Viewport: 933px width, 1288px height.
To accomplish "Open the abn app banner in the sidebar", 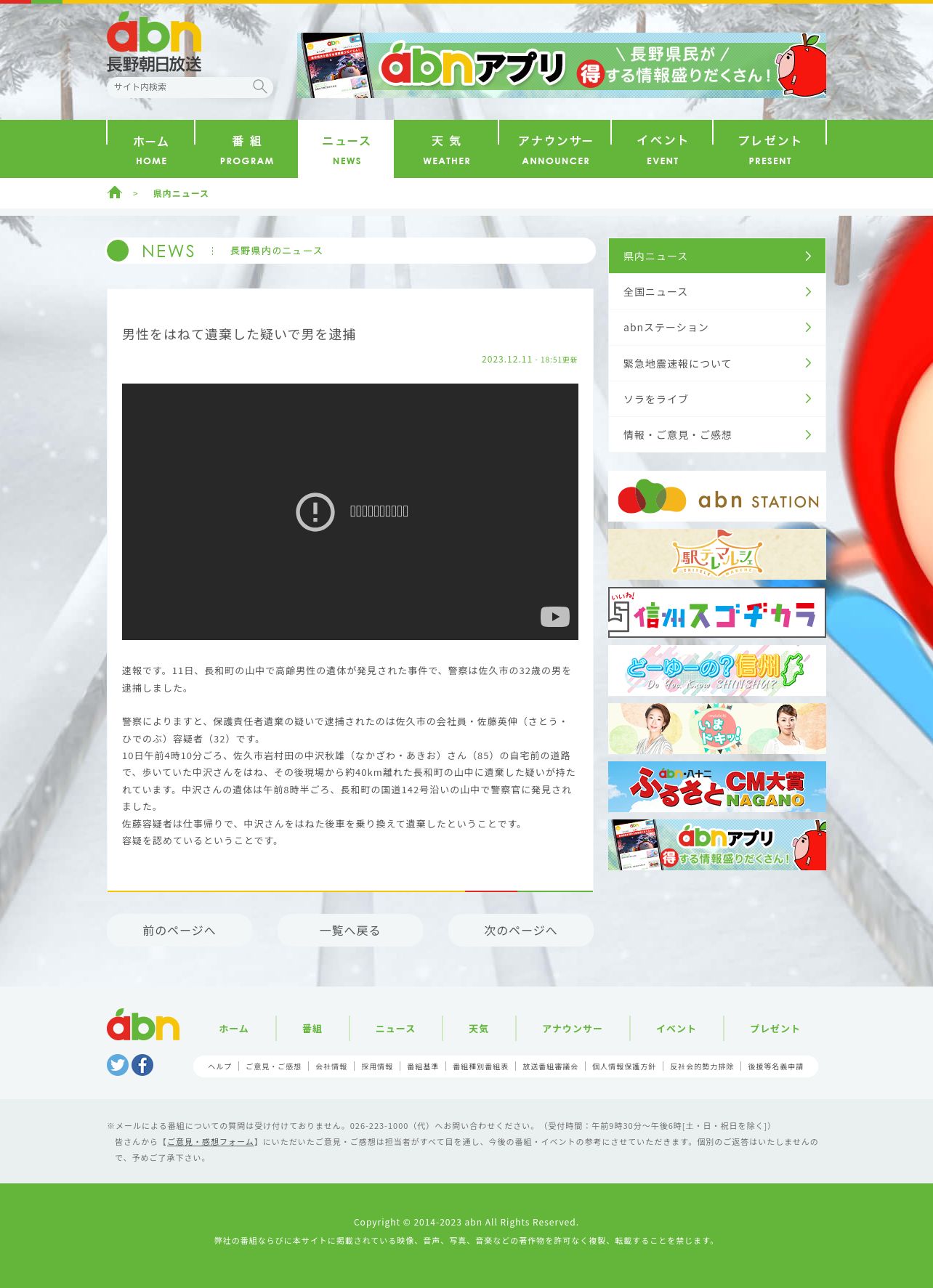I will tap(717, 845).
